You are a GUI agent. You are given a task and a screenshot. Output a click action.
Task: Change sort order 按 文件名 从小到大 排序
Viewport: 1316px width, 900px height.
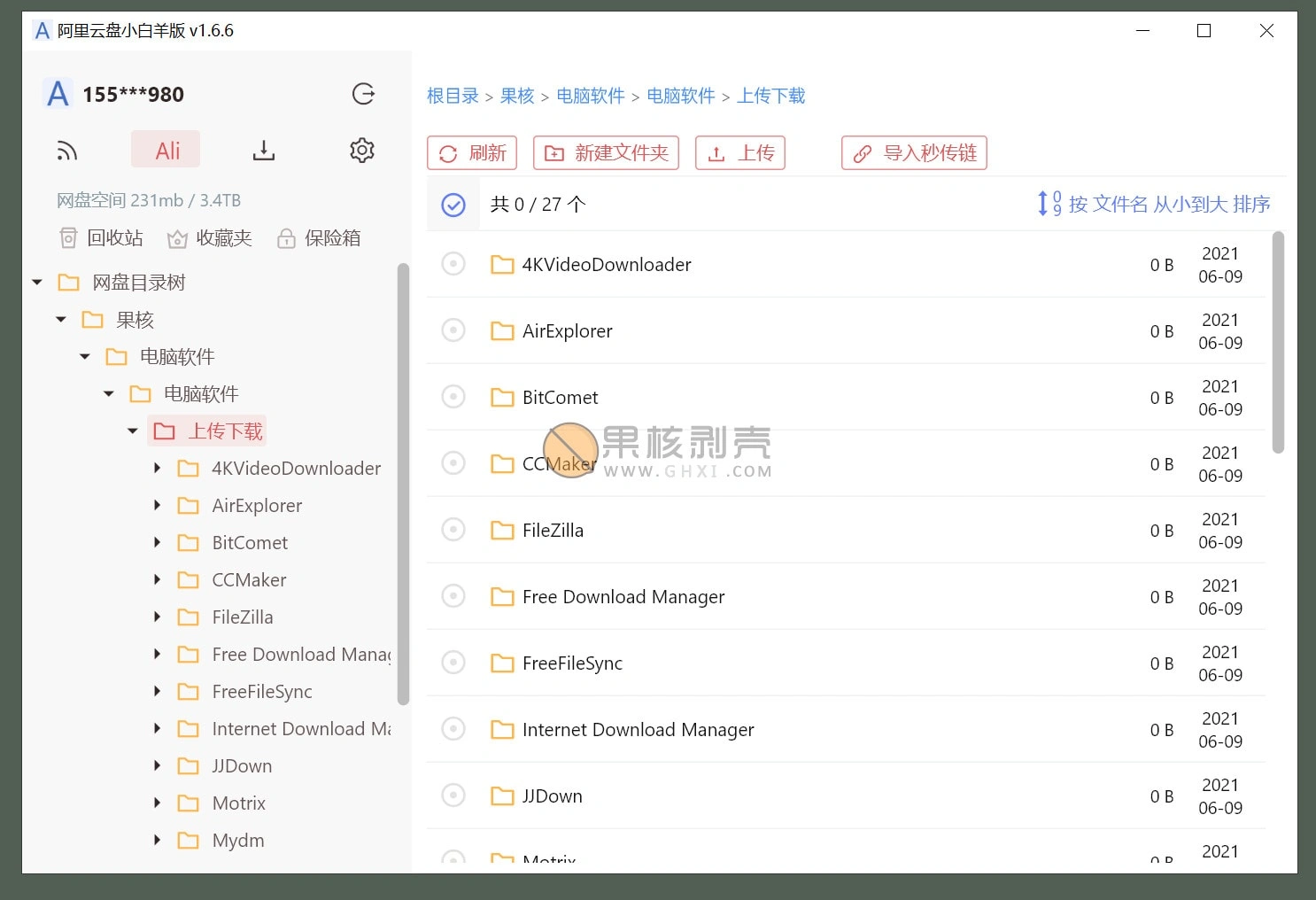[1154, 204]
